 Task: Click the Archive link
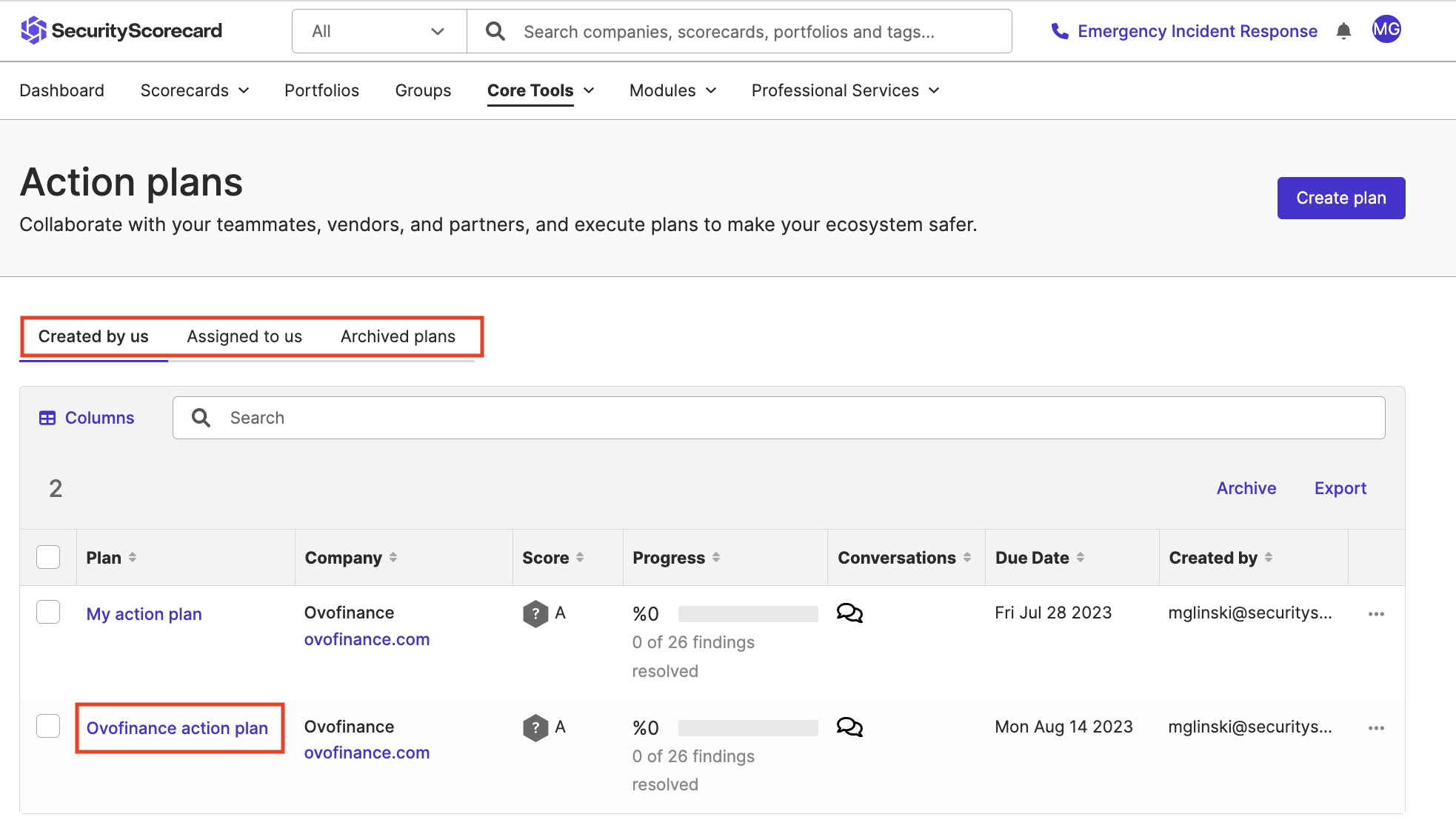click(x=1246, y=488)
